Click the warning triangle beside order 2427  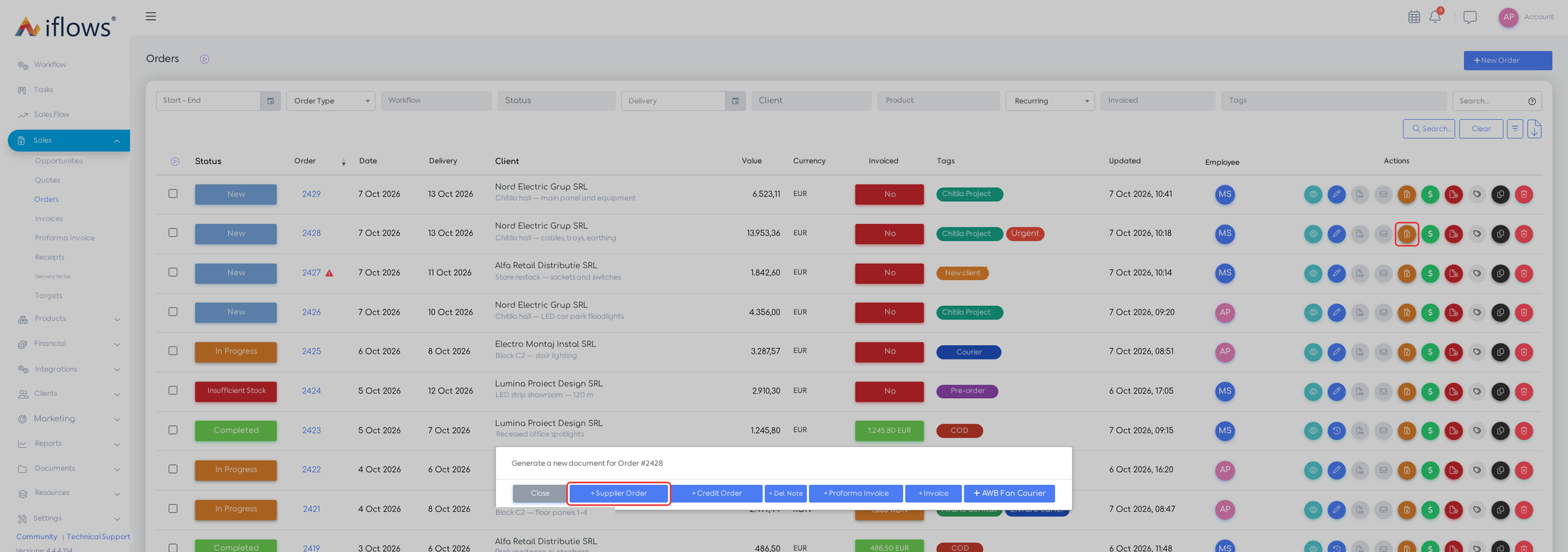tap(329, 273)
